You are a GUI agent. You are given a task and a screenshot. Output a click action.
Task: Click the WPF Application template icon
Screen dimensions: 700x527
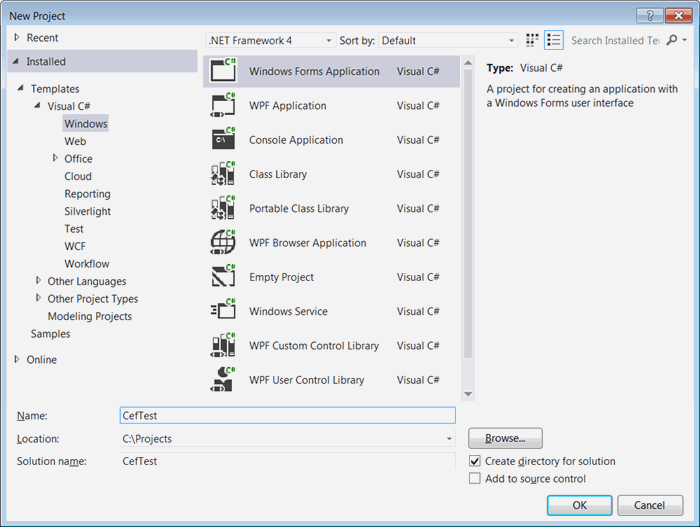point(223,105)
